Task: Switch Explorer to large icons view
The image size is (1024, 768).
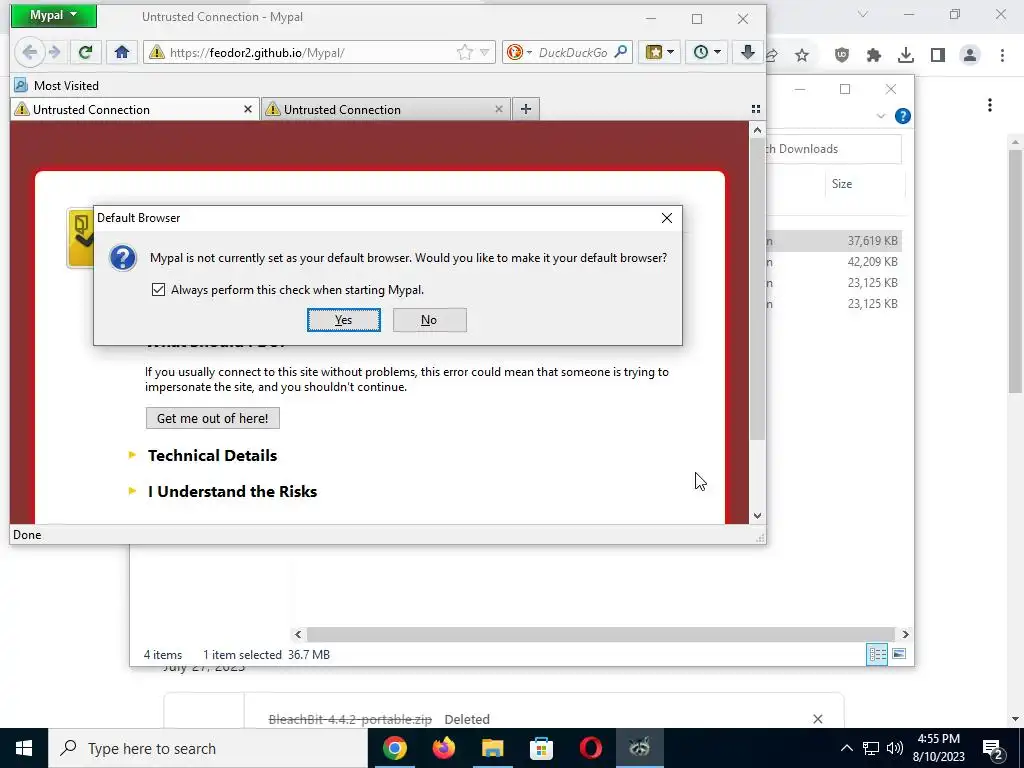Action: (x=899, y=654)
